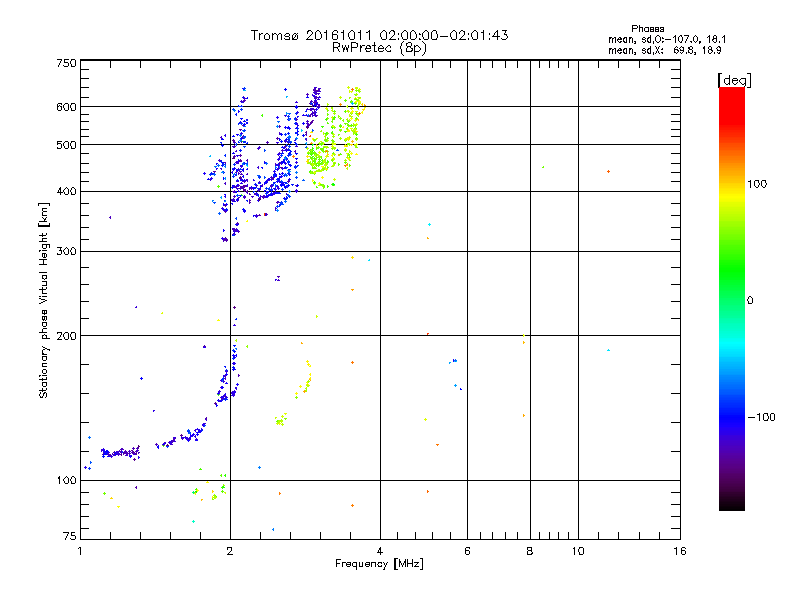
Task: Click the y-axis tick label '300'
Action: tap(66, 252)
